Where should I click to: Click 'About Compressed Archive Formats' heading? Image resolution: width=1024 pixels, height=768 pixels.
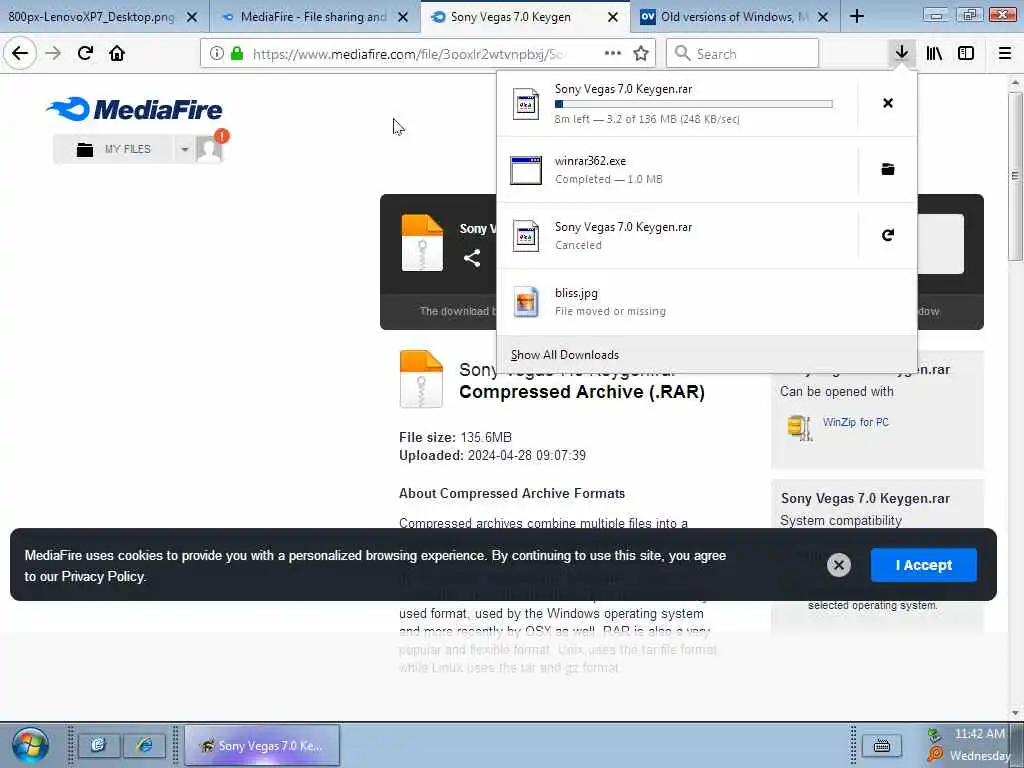tap(512, 494)
